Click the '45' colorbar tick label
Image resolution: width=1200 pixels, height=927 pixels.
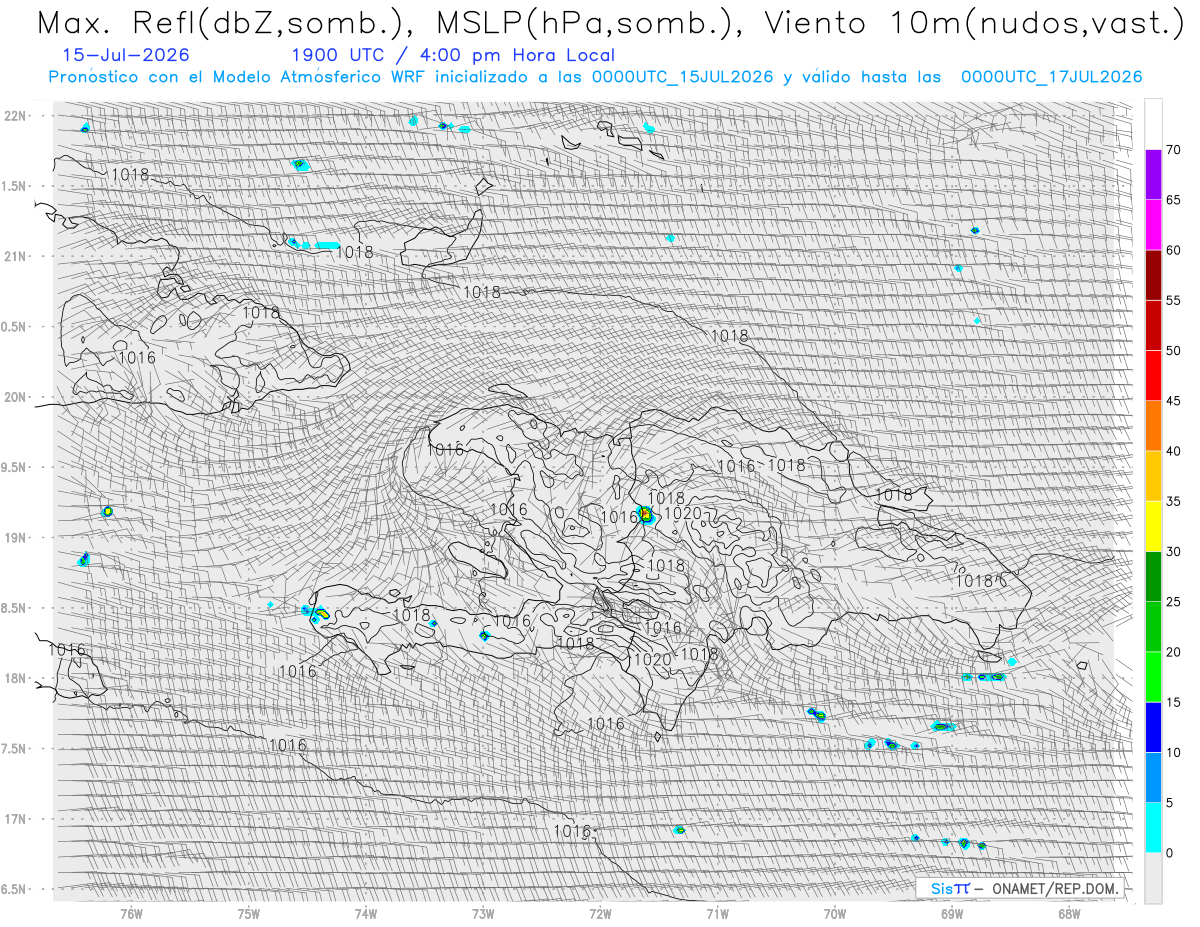click(x=1174, y=401)
